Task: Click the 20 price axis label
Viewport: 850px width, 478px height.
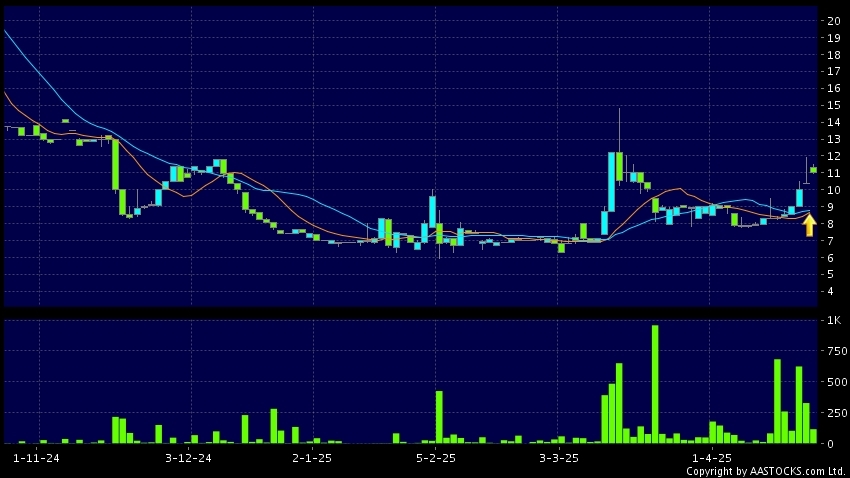Action: 834,21
